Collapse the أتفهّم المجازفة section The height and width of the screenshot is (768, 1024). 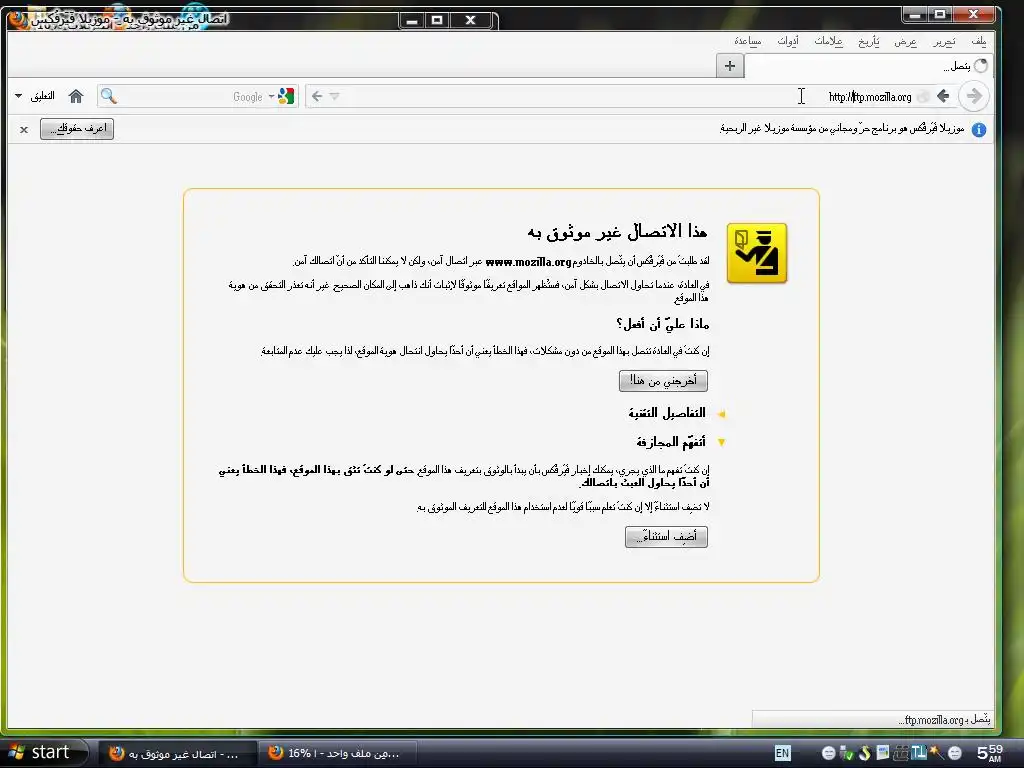click(680, 442)
